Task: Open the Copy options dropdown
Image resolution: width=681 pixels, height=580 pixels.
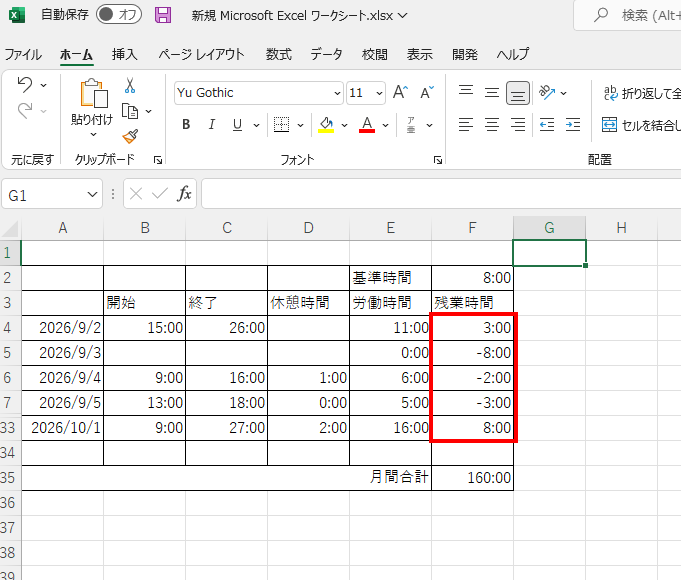Action: coord(148,112)
